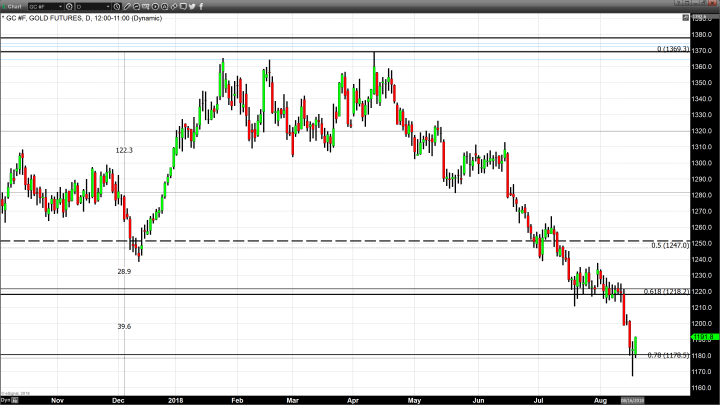
Task: Click the green Chart window indicator icon
Action: (4, 6)
